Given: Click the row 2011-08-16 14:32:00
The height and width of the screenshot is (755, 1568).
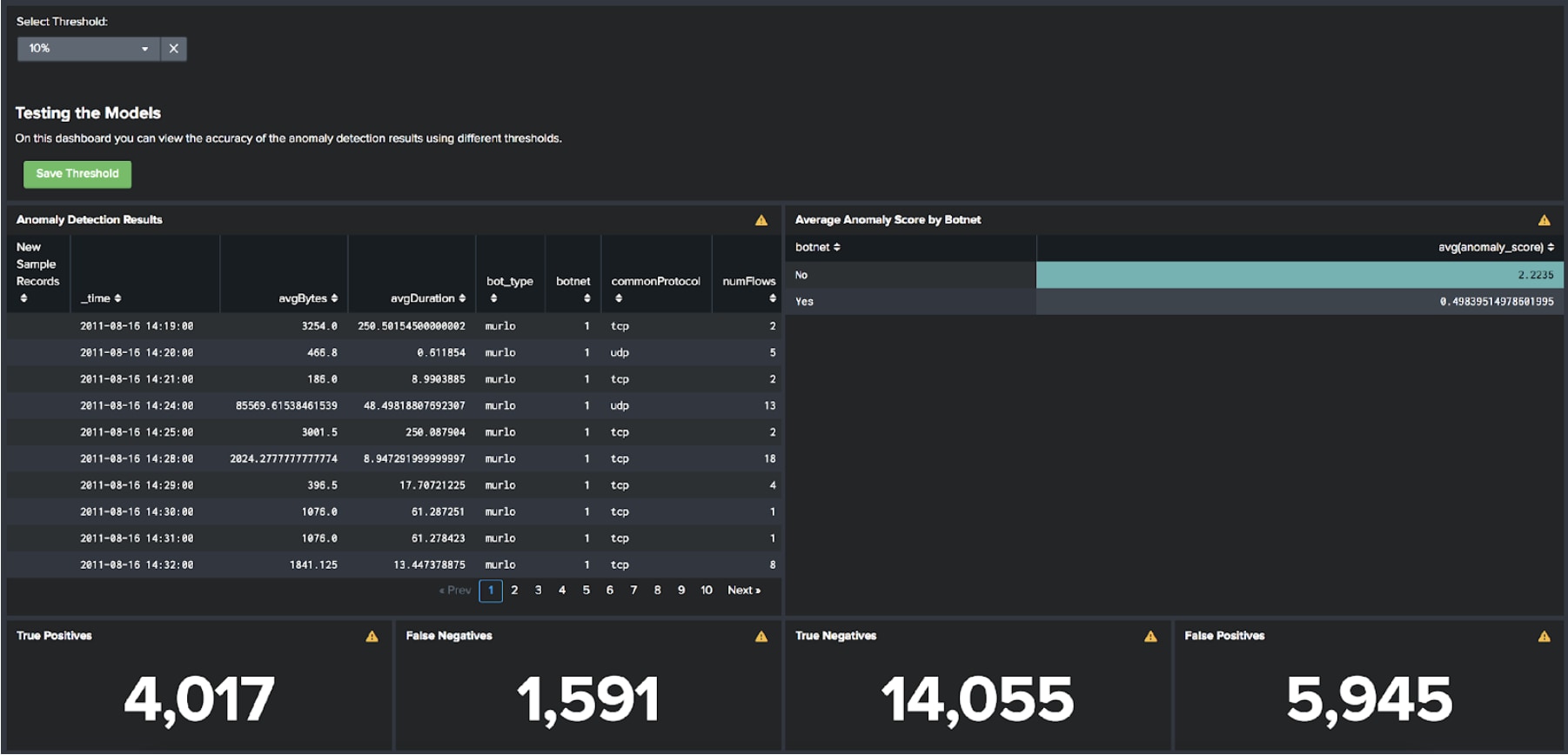Looking at the screenshot, I should click(x=395, y=565).
